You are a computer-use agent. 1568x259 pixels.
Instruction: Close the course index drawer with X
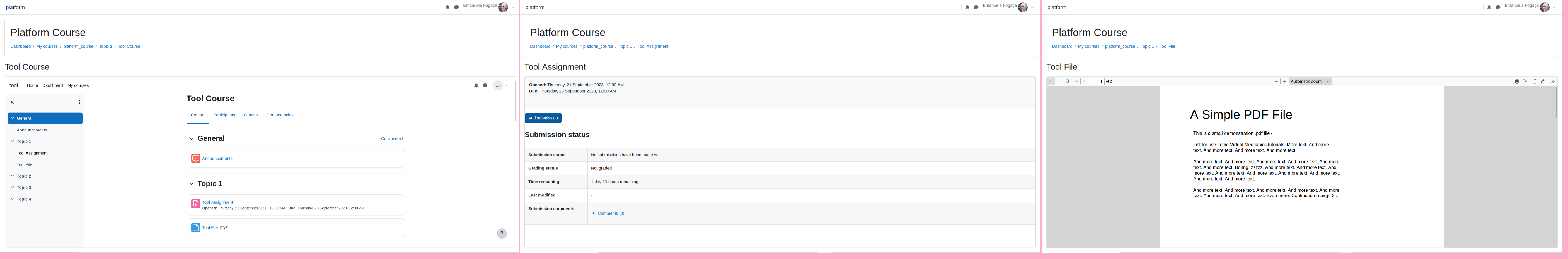[12, 102]
